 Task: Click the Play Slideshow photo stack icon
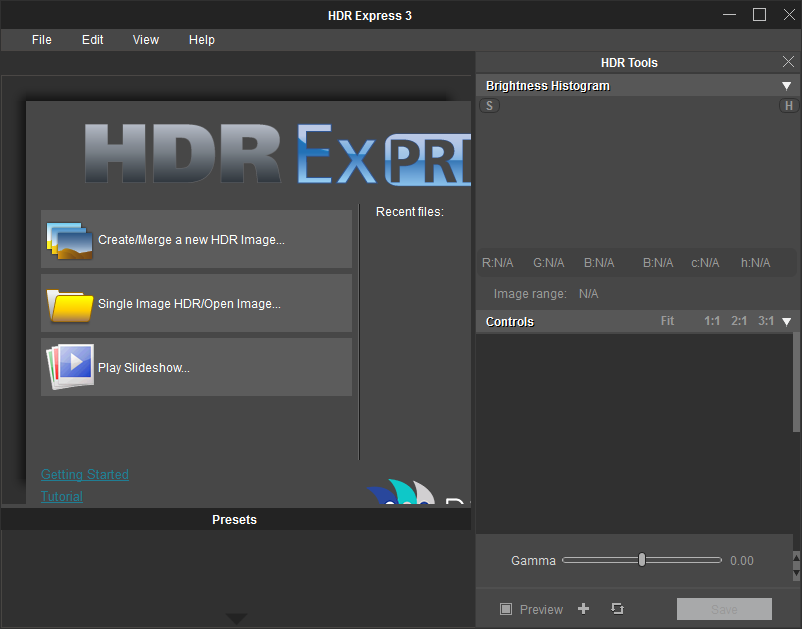(x=70, y=367)
